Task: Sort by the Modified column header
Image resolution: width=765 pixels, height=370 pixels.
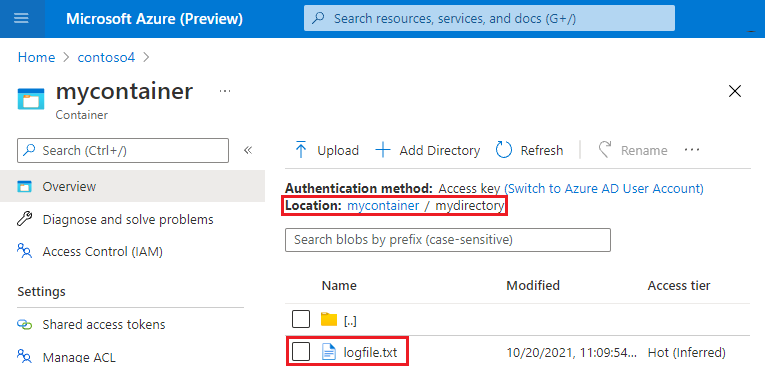Action: 533,285
